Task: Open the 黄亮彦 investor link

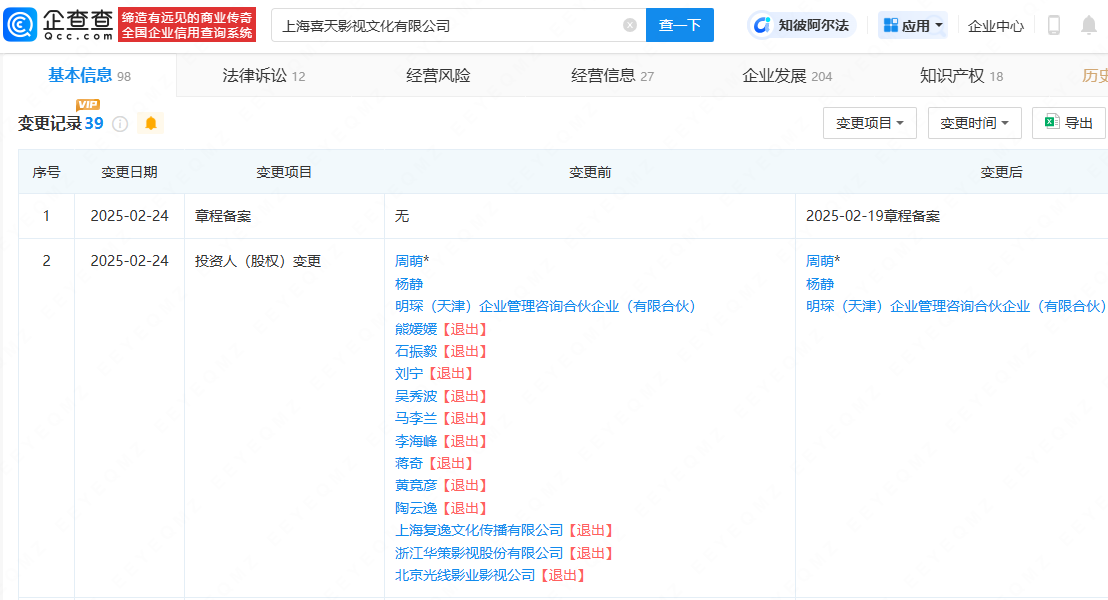Action: pos(416,486)
